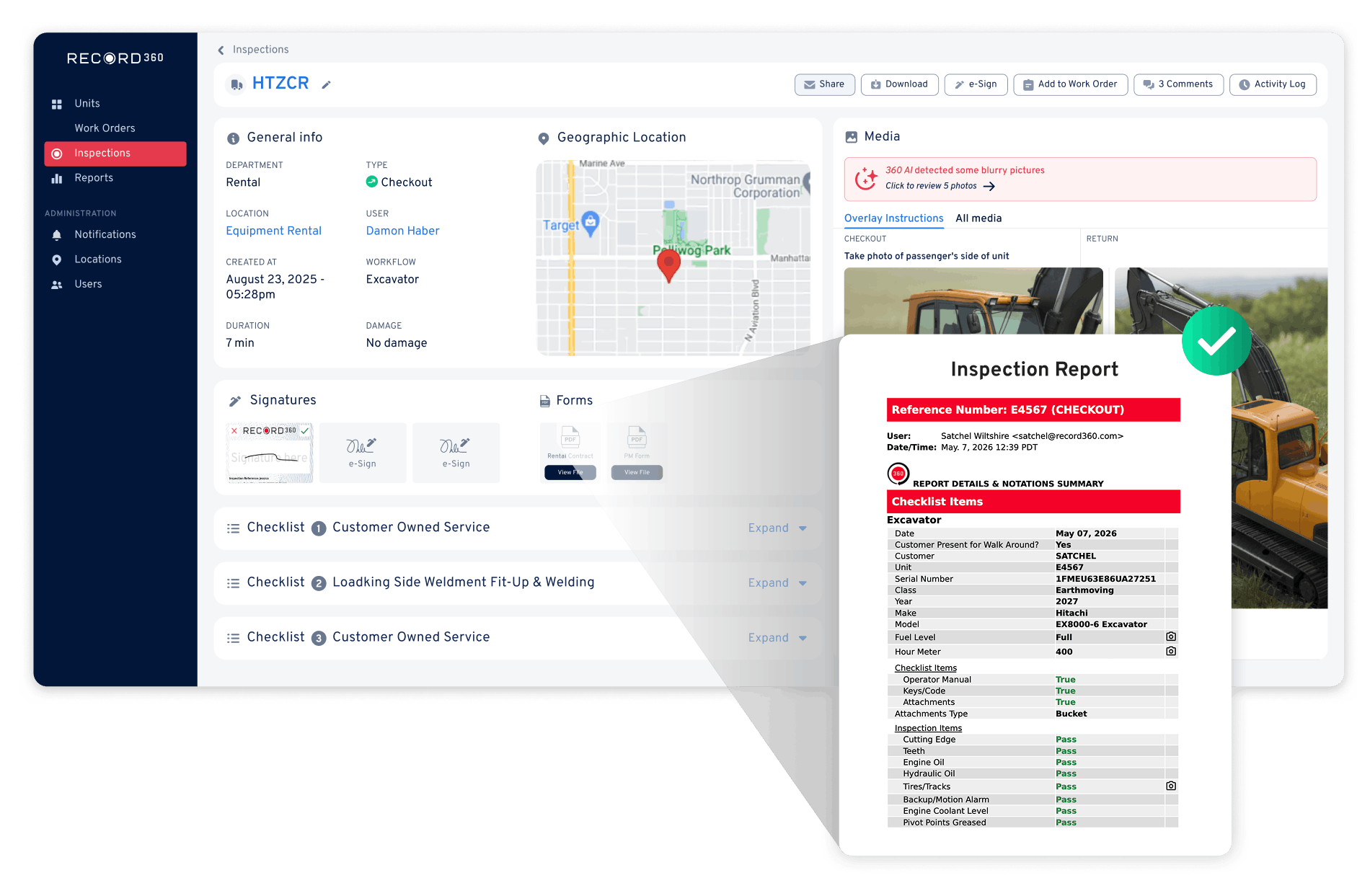Click the Serial Number value 1FMEU63E86UA27251
The width and height of the screenshot is (1370, 896).
pyautogui.click(x=1105, y=579)
